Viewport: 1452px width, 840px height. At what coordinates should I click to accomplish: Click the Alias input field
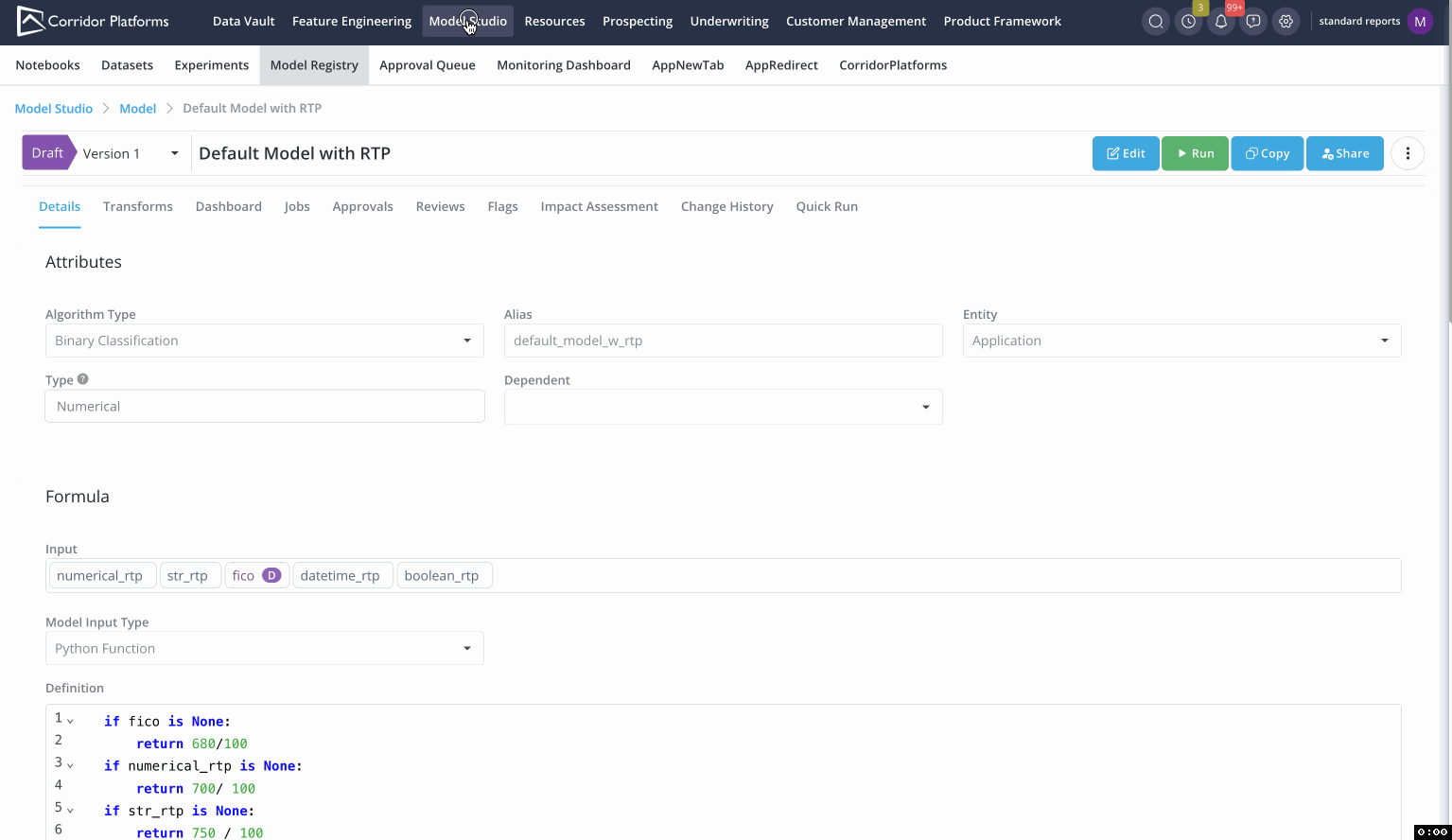[x=723, y=341]
